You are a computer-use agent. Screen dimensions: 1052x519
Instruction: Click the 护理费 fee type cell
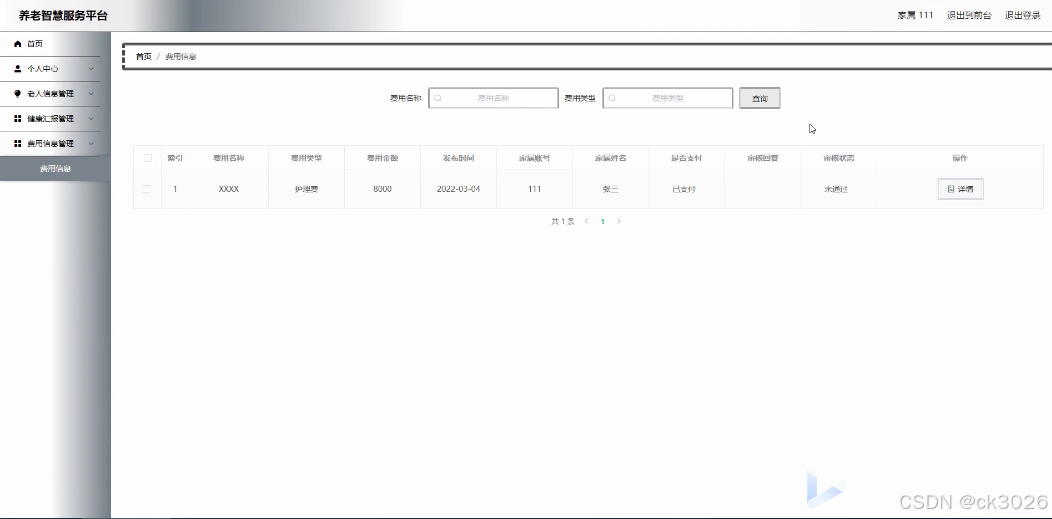[x=306, y=189]
